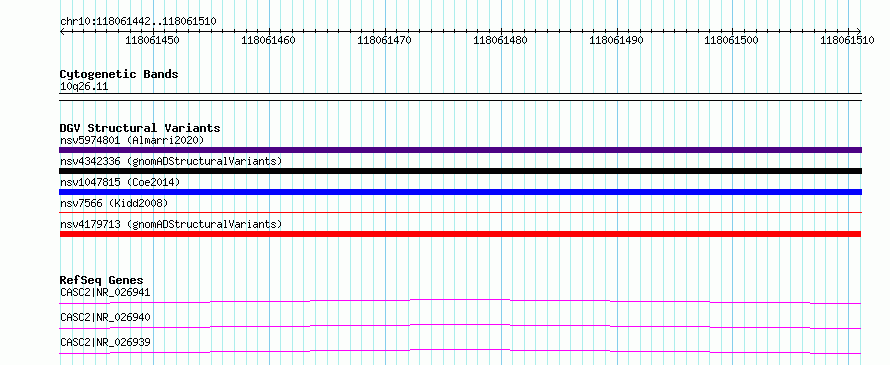
Task: Click the thin red nsv7566 variant line
Action: 460,213
